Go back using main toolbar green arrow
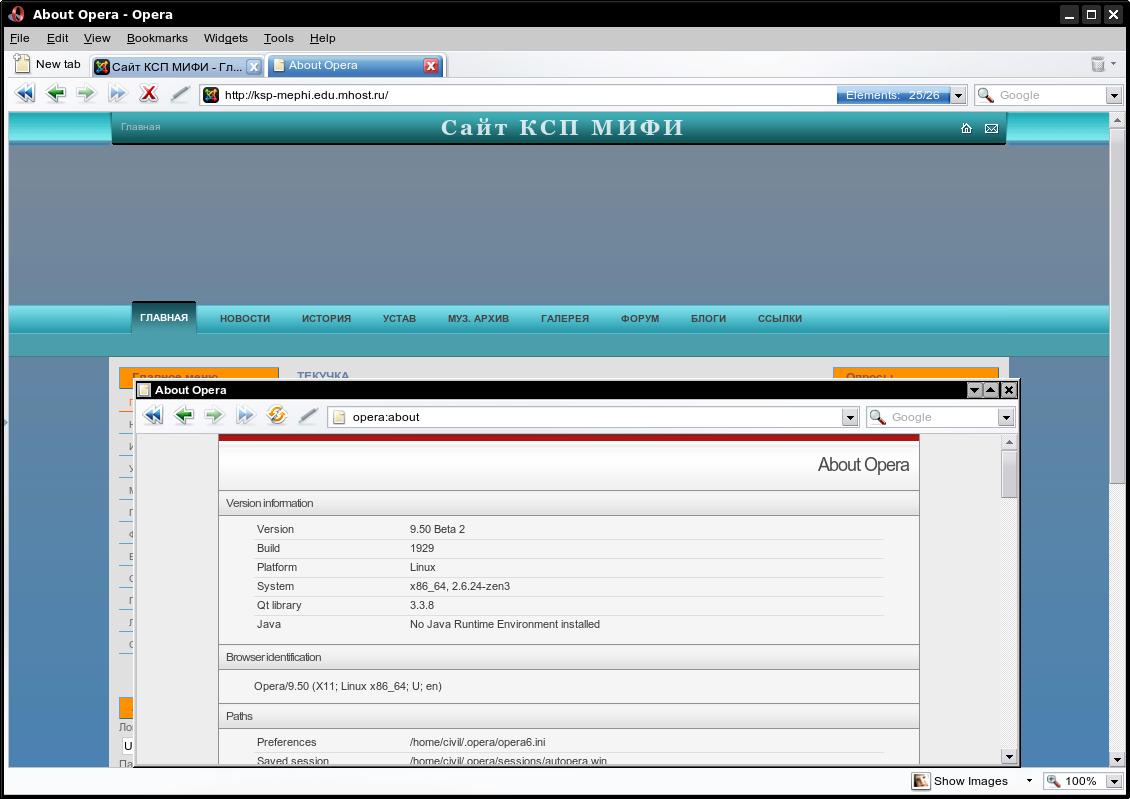Viewport: 1130px width, 799px height. pos(55,94)
